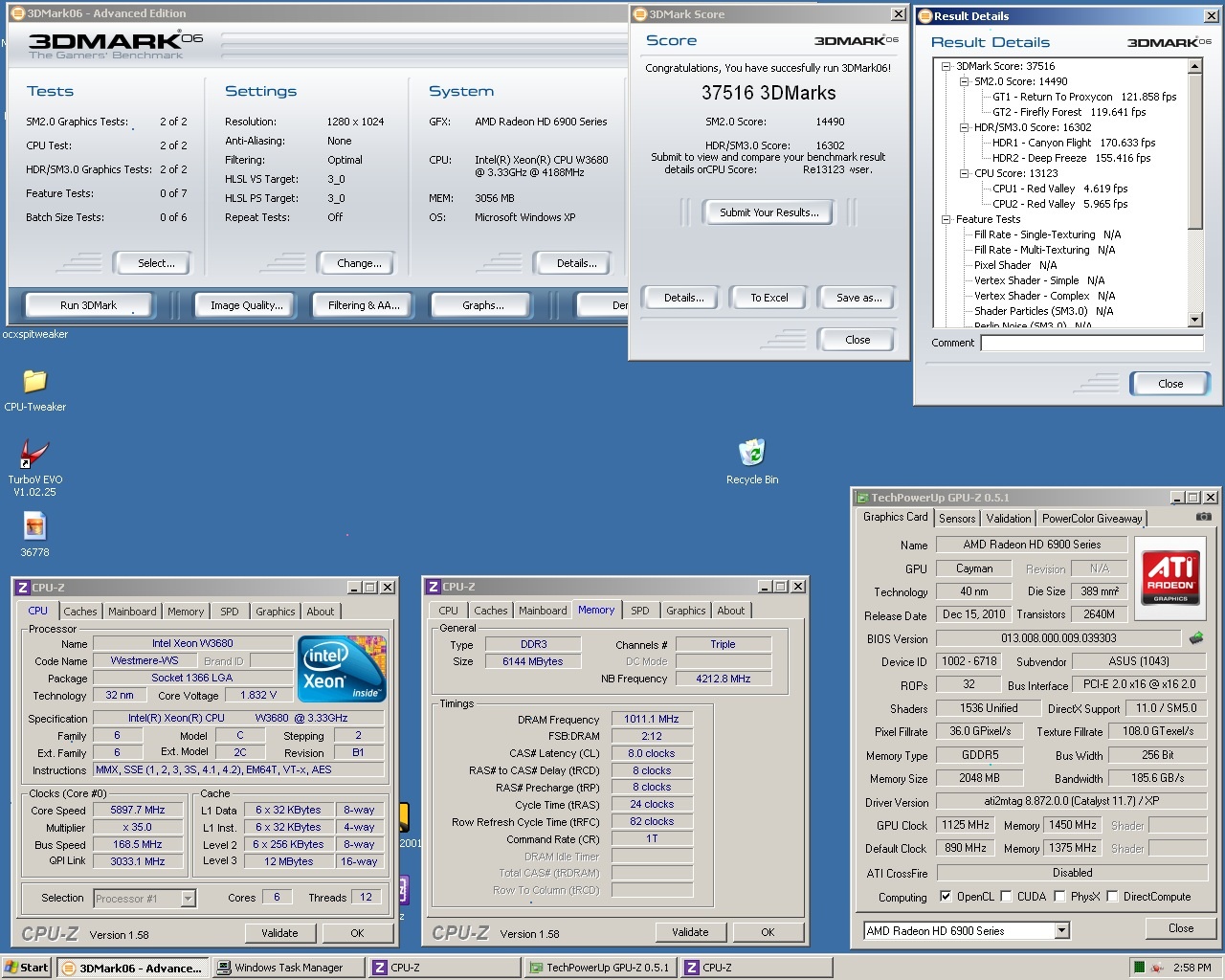Image resolution: width=1225 pixels, height=980 pixels.
Task: Click the GPU-Z BIOS save chip icon
Action: [1196, 637]
